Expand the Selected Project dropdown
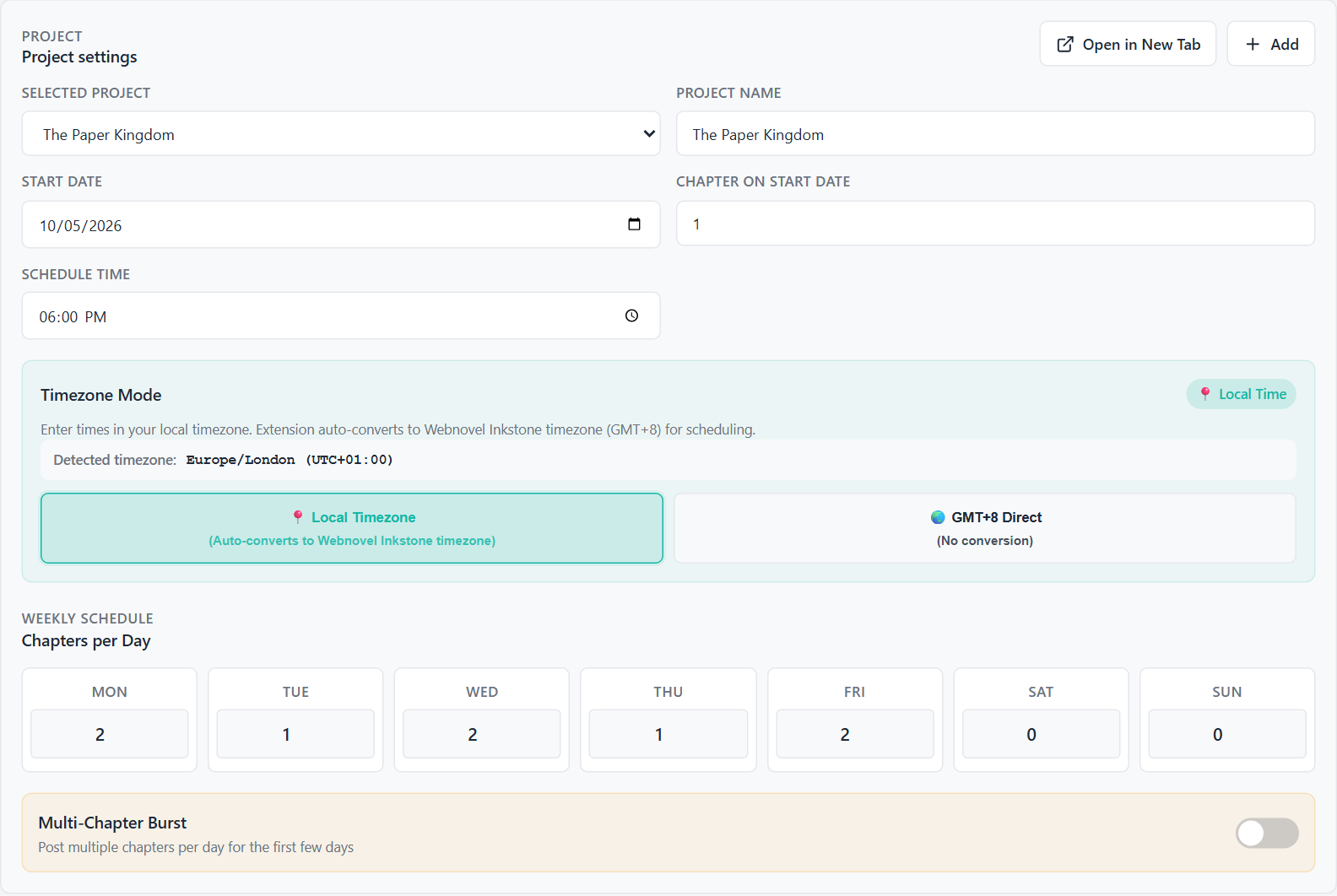1337x896 pixels. pos(341,134)
